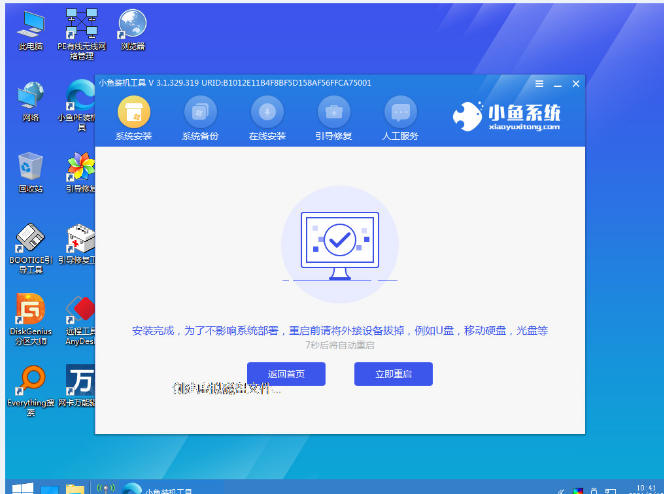Click the 返回首页 button

point(286,374)
